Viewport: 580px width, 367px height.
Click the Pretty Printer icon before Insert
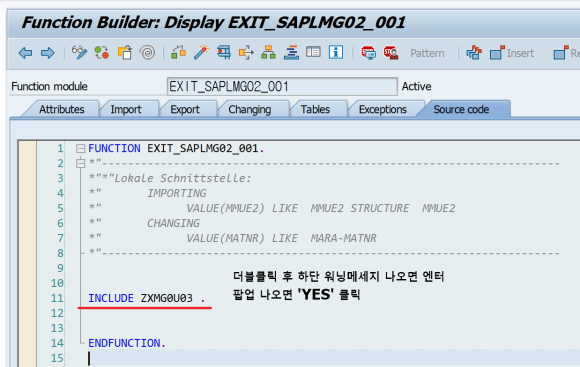click(474, 53)
